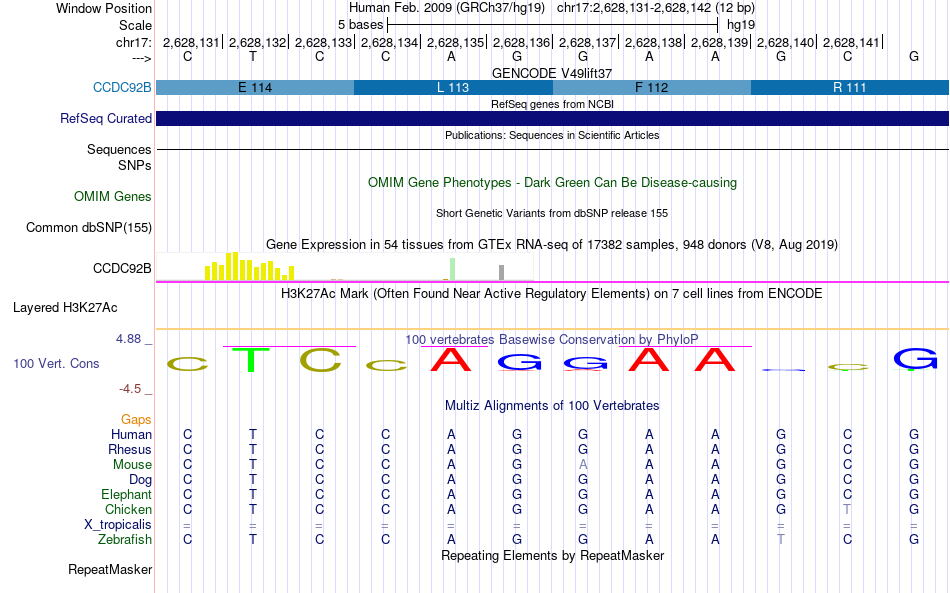
Task: Click the Common dbSNP(155) track label
Action: (88, 227)
